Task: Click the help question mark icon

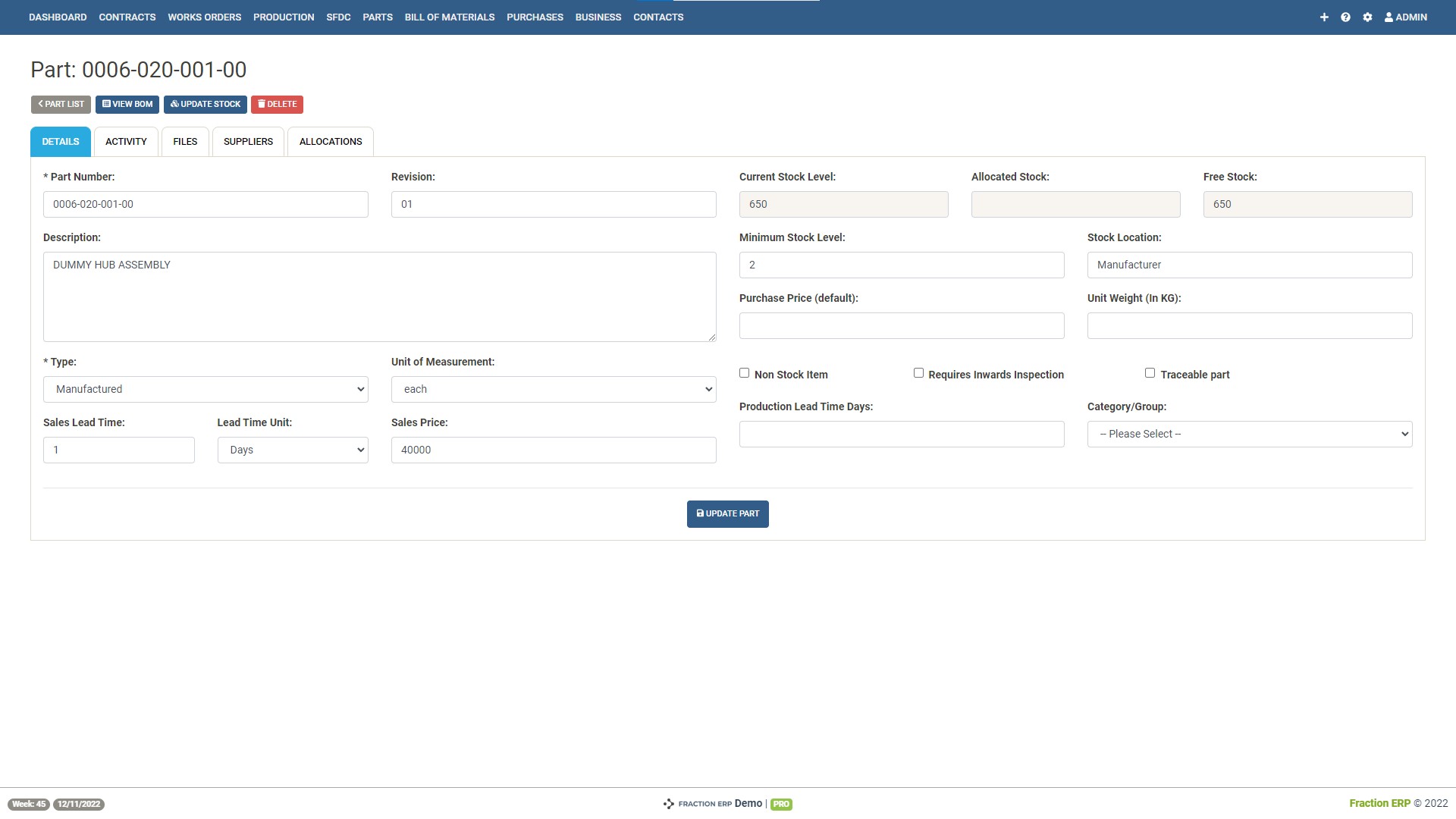Action: (x=1345, y=17)
